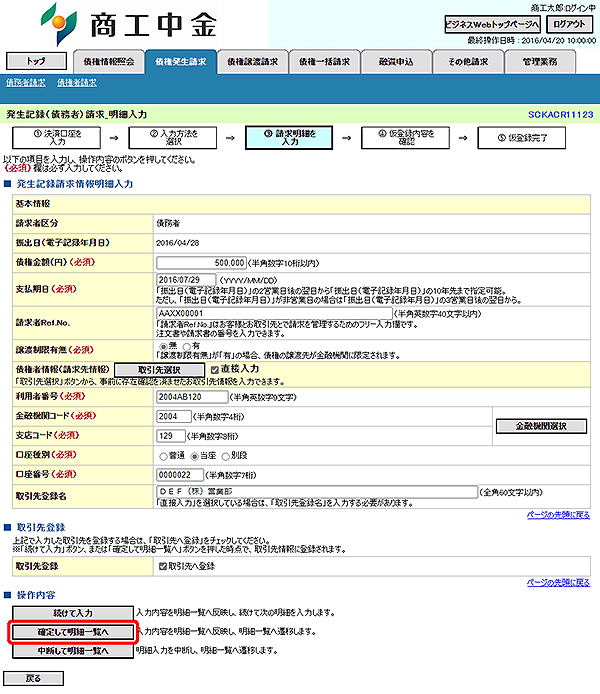This screenshot has height=694, width=600.
Task: Click step ② 入力方法を選択
Action: (173, 138)
